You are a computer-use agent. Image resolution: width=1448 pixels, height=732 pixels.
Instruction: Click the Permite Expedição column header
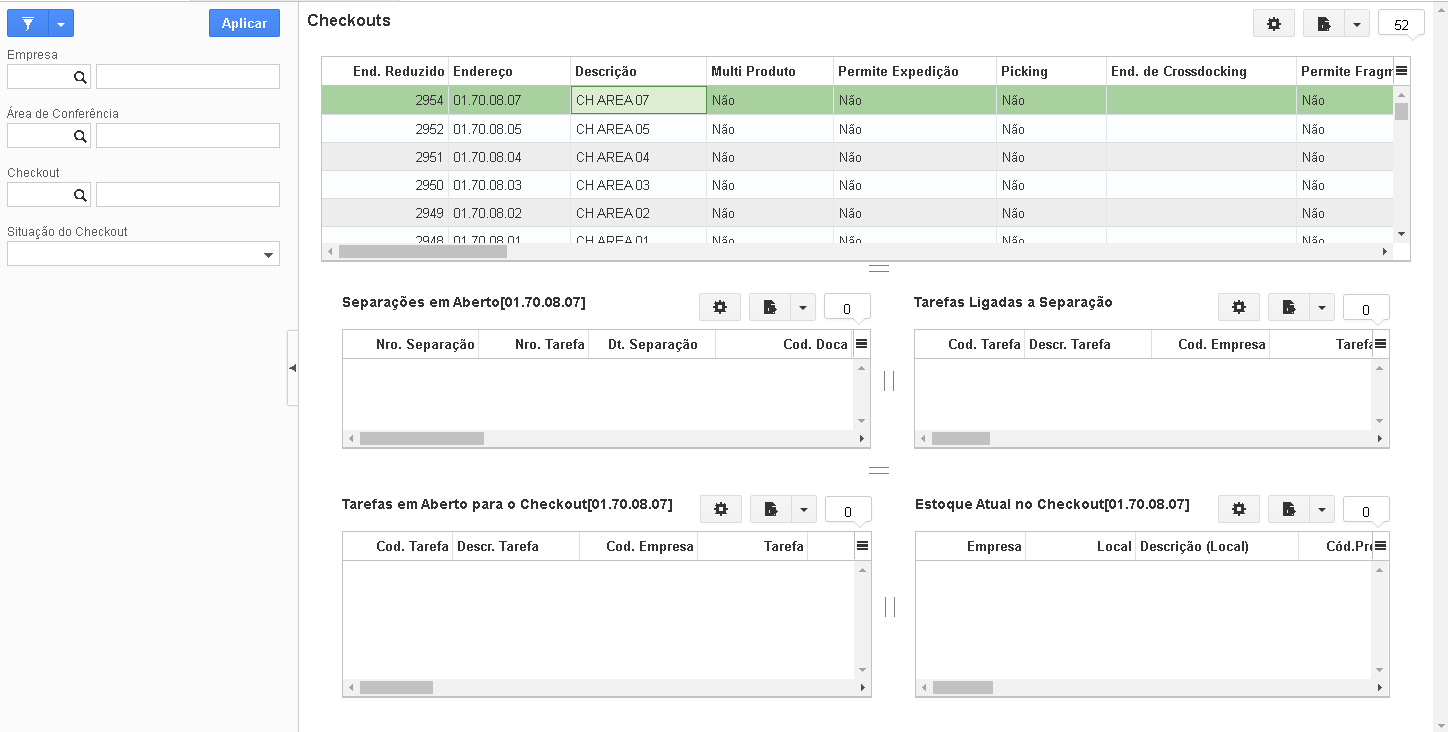915,71
